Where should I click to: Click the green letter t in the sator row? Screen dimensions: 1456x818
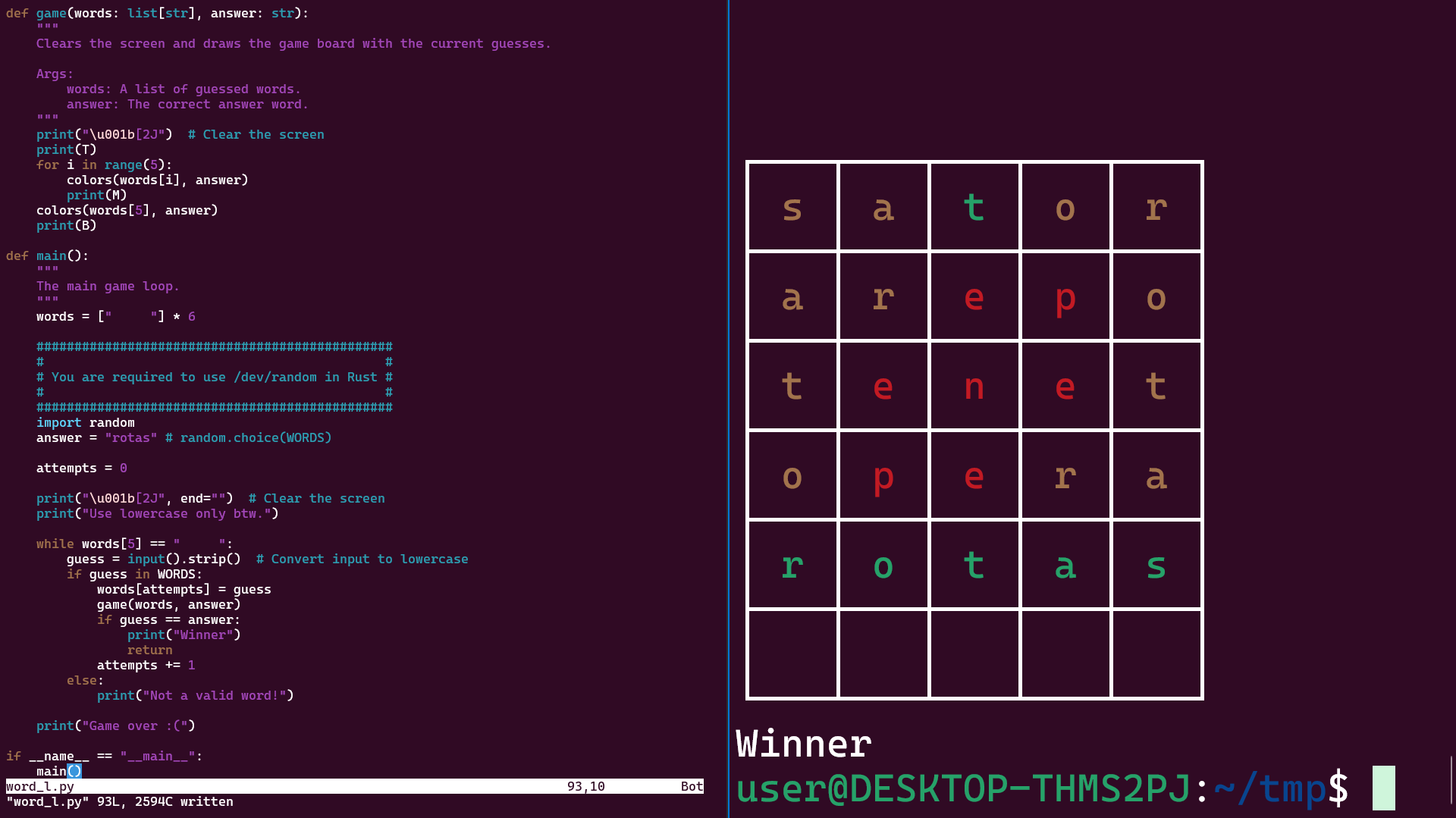(x=974, y=208)
